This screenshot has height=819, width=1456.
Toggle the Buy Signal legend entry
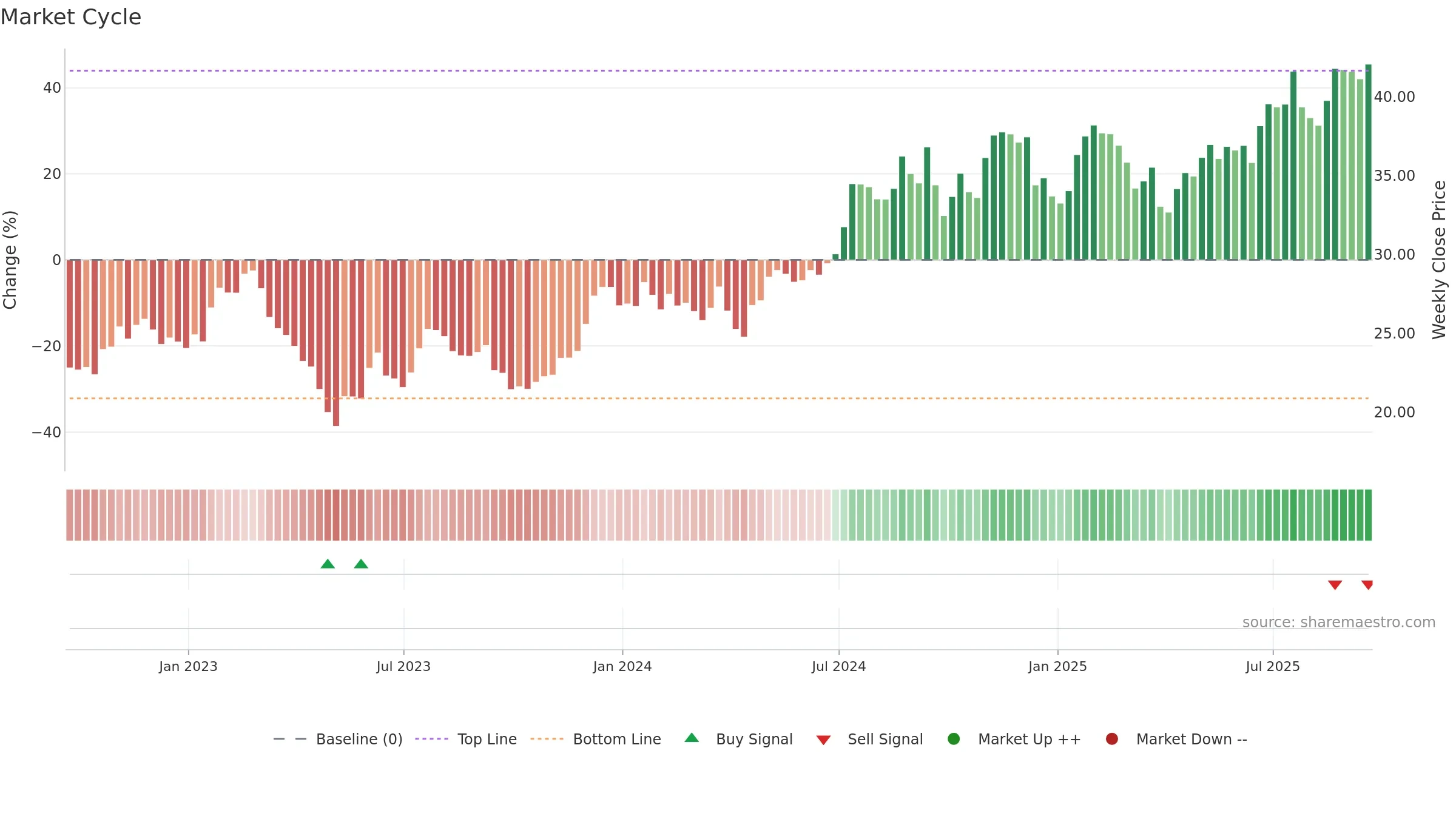coord(738,739)
